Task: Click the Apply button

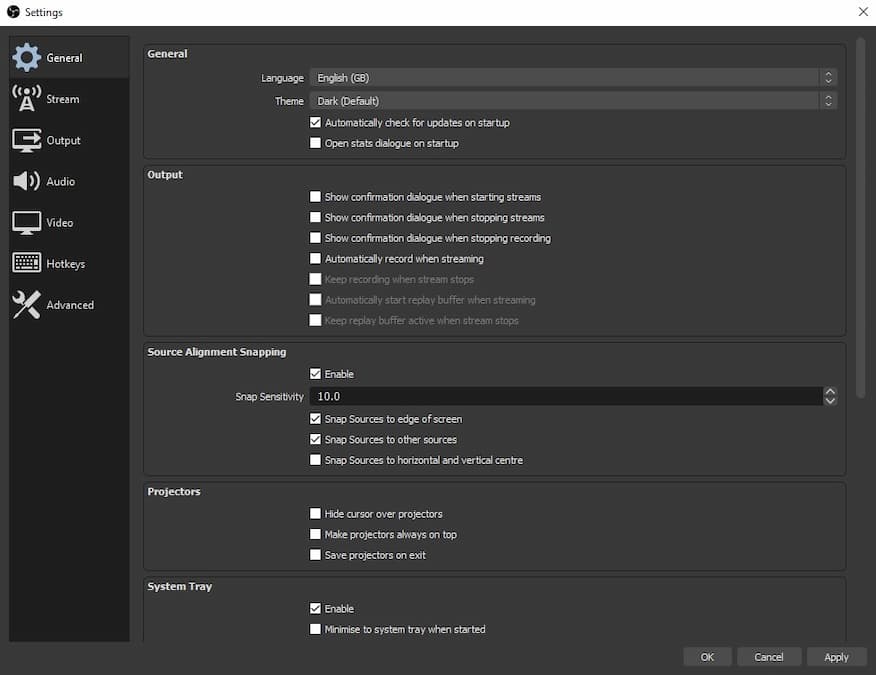Action: [x=836, y=657]
